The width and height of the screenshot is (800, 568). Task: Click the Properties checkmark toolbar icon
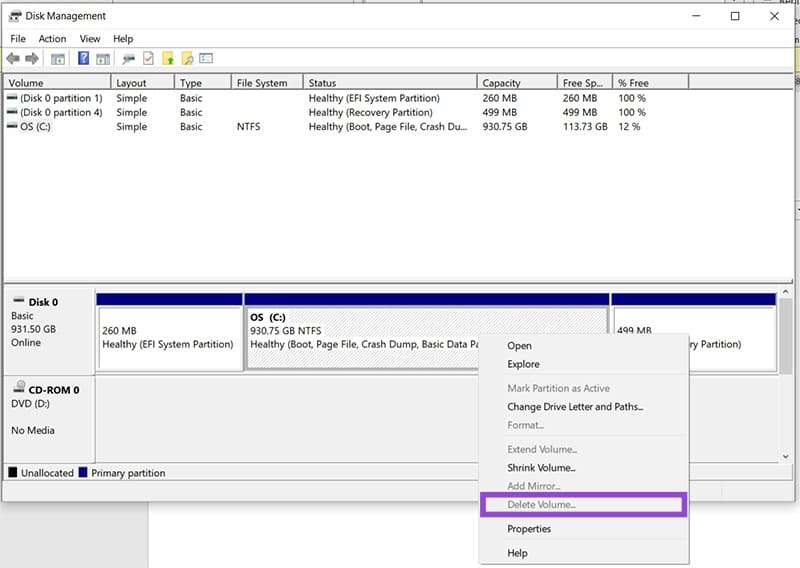point(148,59)
